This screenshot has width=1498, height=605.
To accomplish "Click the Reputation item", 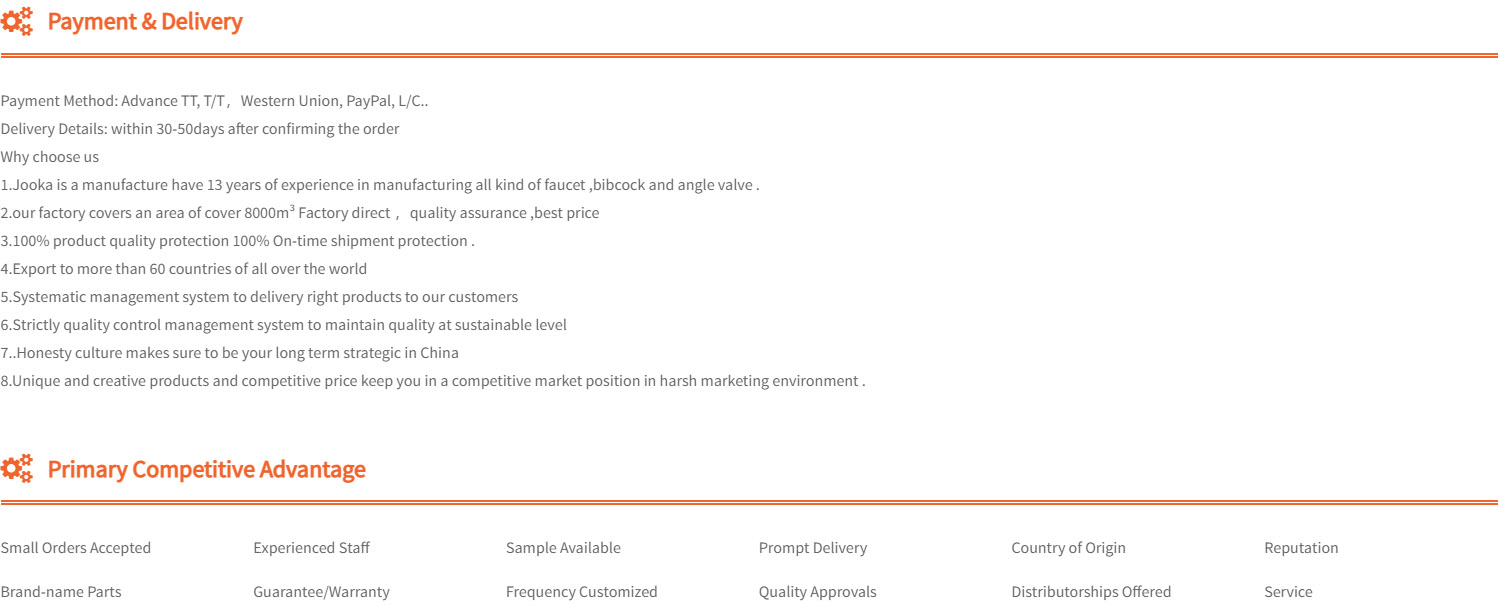I will coord(1301,548).
